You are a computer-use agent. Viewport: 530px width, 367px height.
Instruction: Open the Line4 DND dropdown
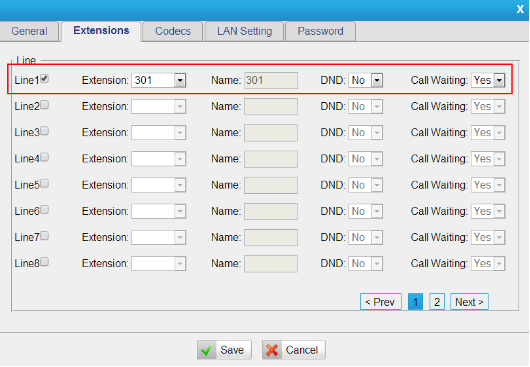point(365,159)
